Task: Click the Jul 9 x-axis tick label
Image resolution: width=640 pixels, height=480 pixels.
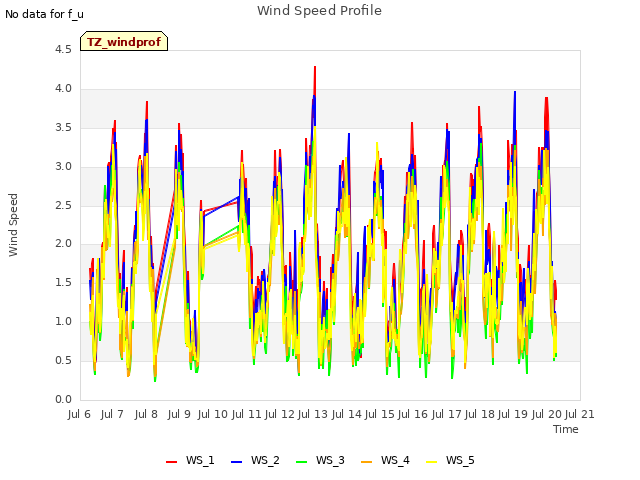Action: (x=179, y=414)
